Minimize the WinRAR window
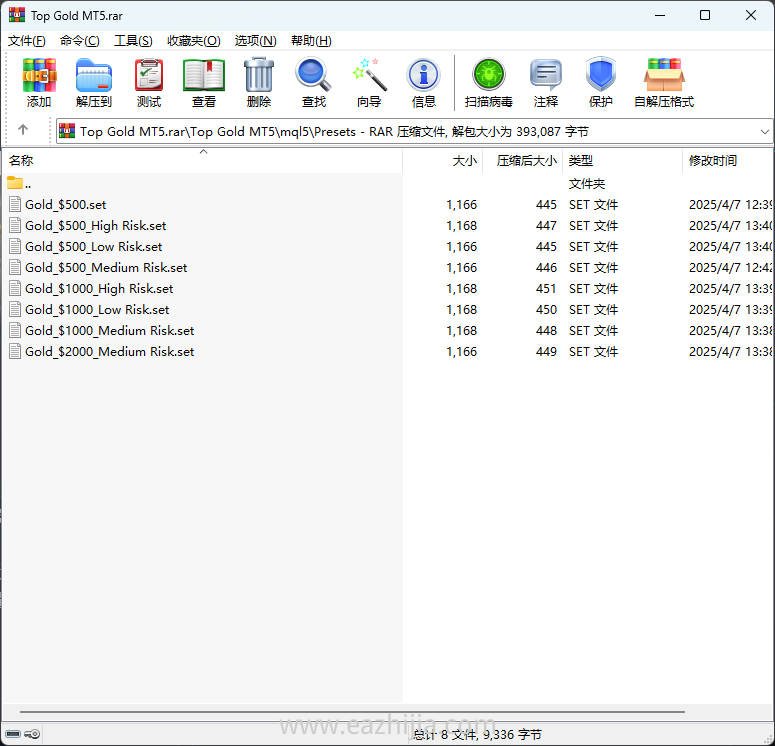 (x=660, y=15)
